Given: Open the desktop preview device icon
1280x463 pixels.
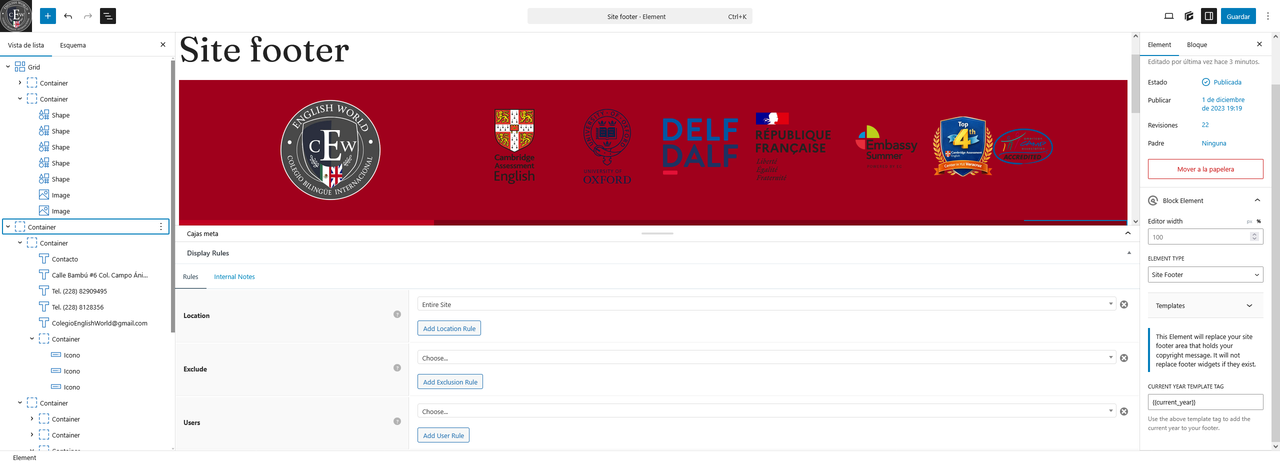Looking at the screenshot, I should pos(1169,16).
